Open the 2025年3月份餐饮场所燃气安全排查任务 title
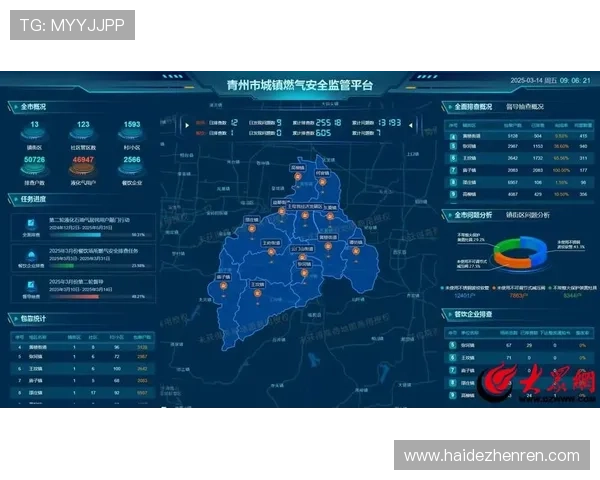Viewport: 600px width, 480px height. tap(94, 251)
